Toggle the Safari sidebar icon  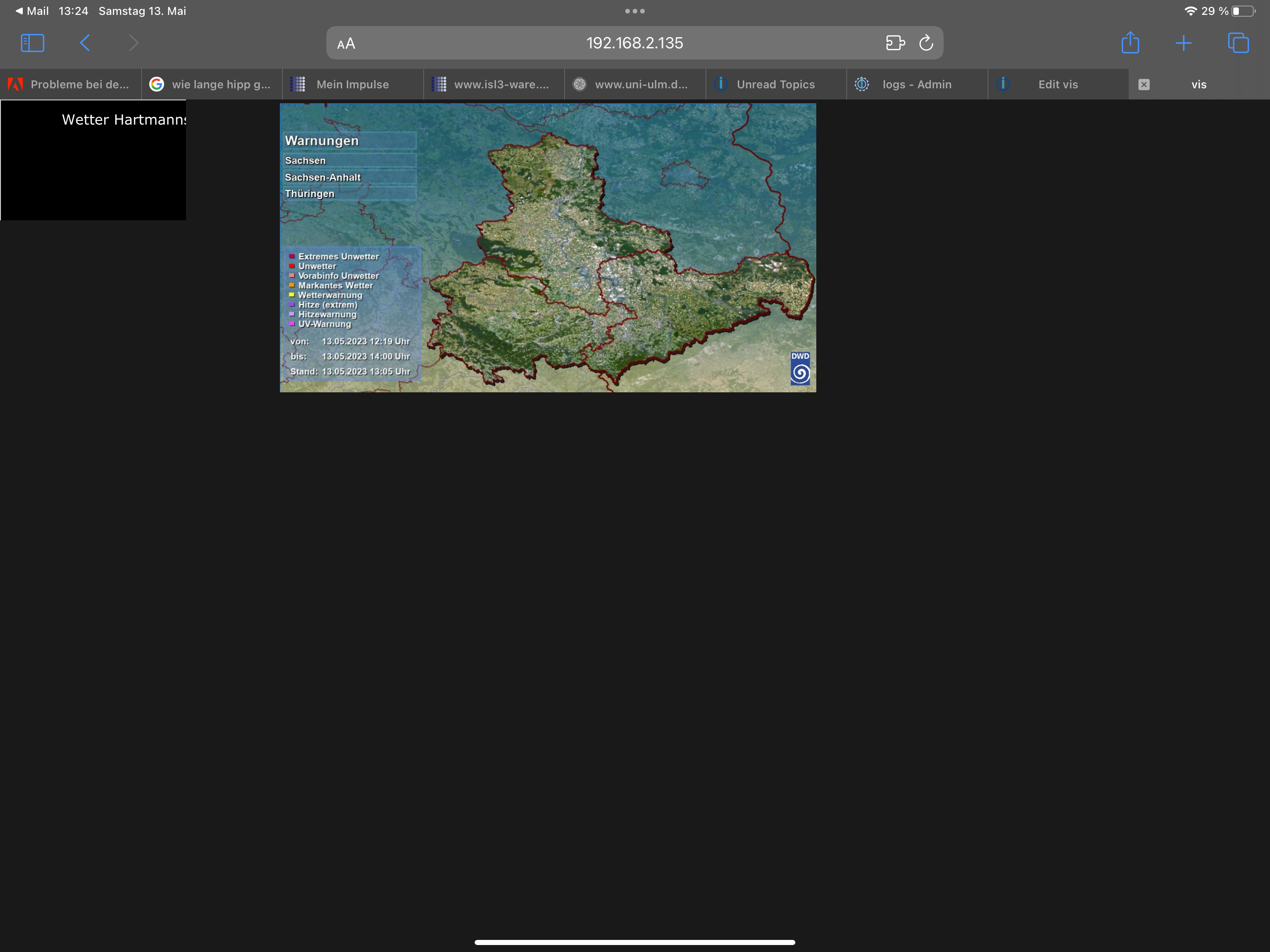point(32,43)
